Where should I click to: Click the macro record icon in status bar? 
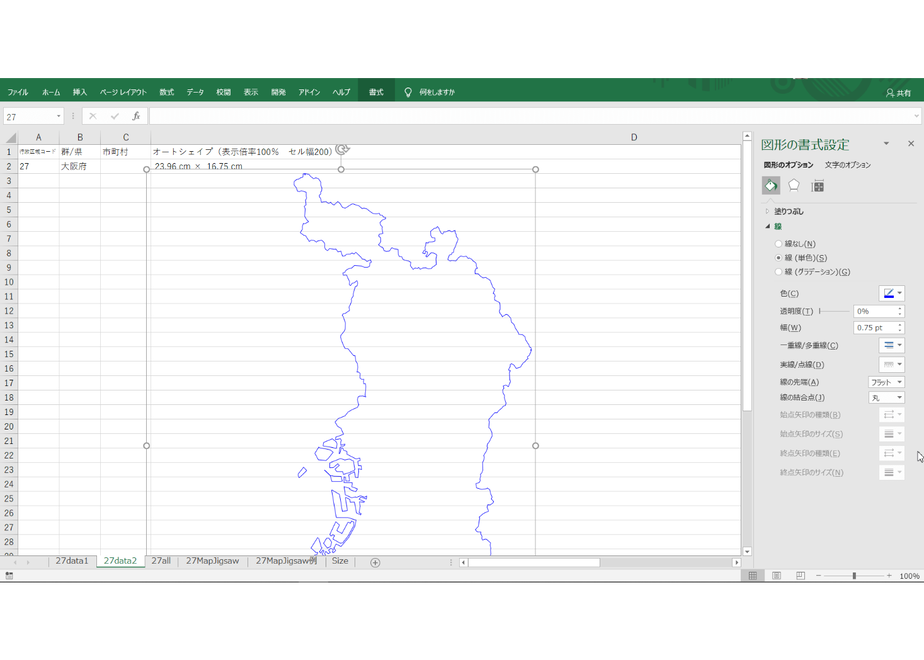click(x=9, y=576)
